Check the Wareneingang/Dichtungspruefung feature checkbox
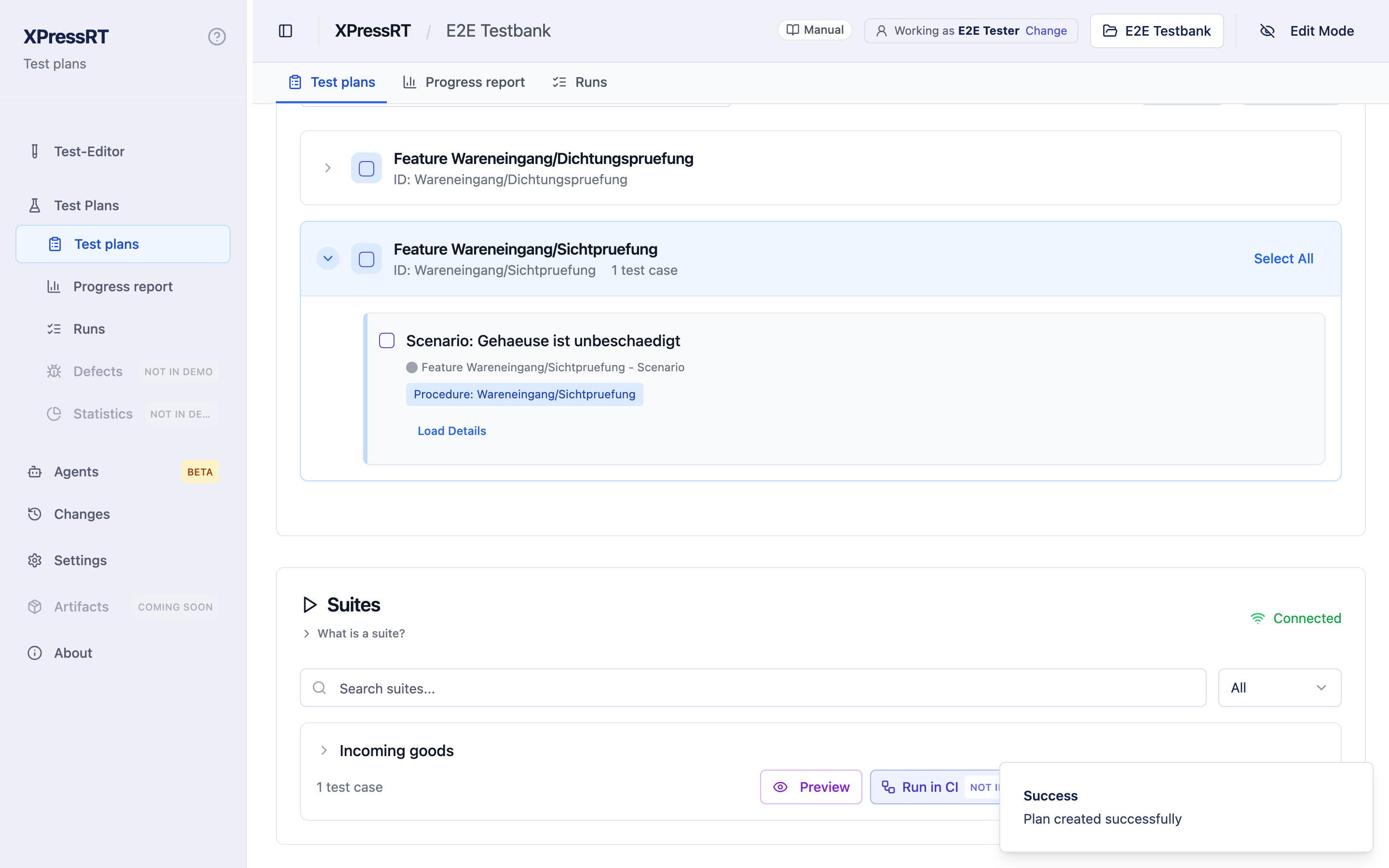 click(366, 168)
